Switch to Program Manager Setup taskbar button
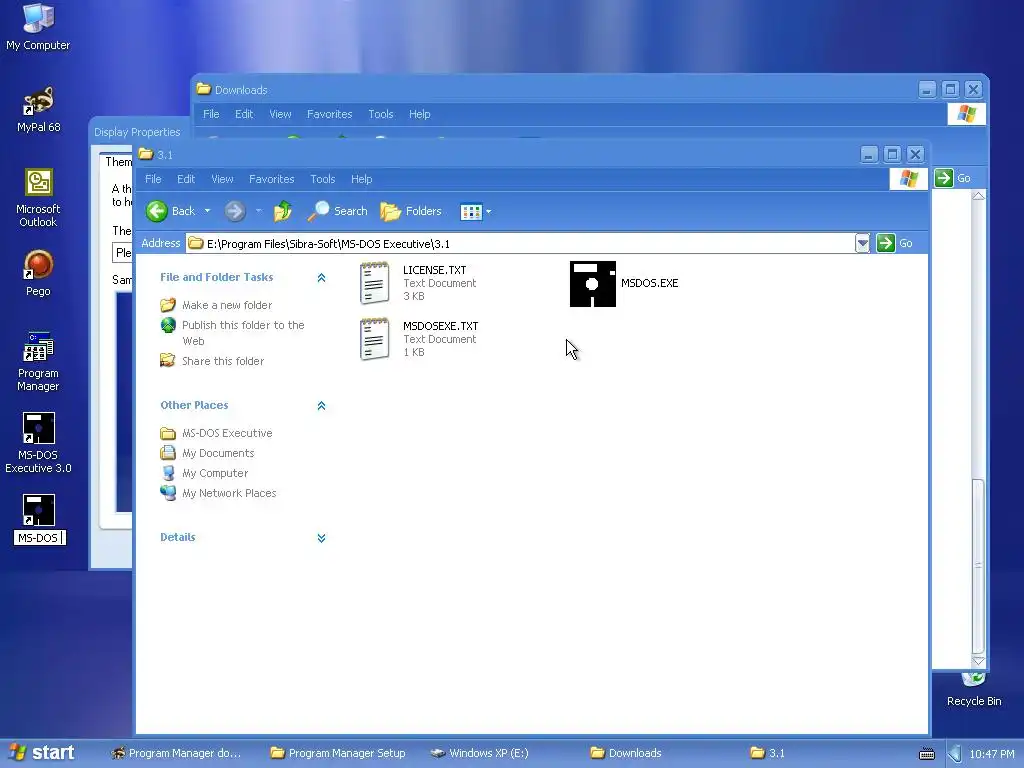Viewport: 1024px width, 768px height. point(338,753)
